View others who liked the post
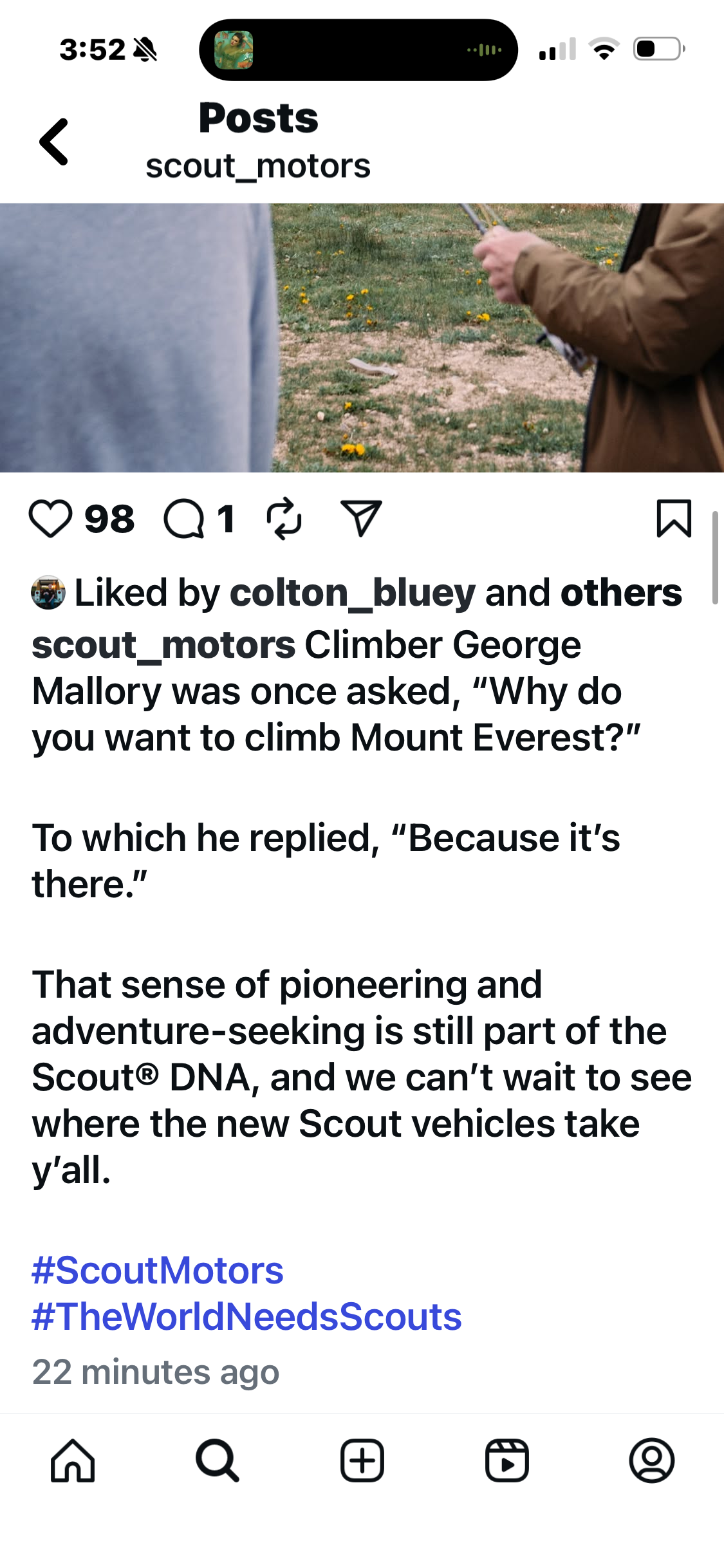Viewport: 724px width, 1568px height. tap(620, 593)
